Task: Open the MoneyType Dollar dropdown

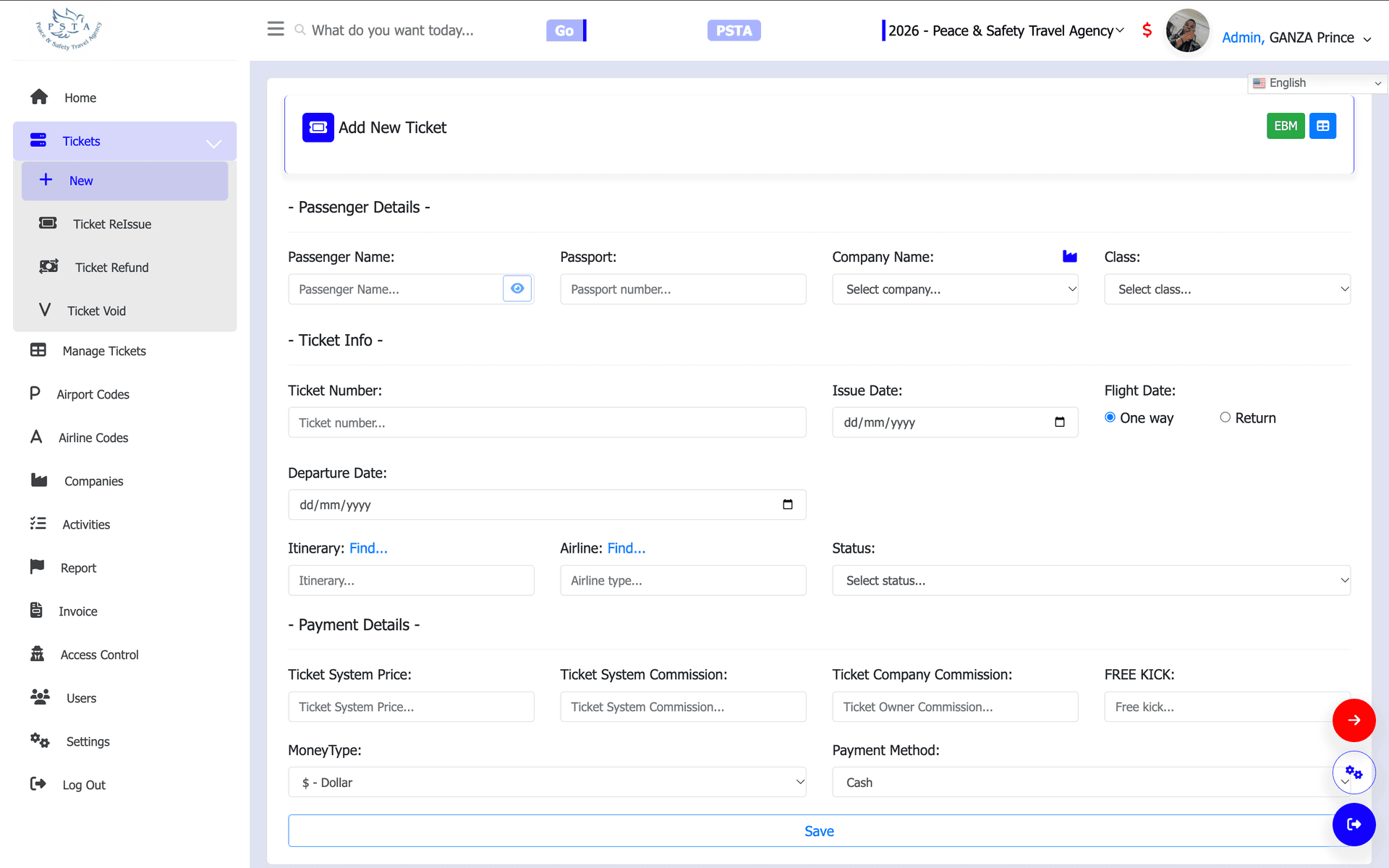Action: [547, 783]
